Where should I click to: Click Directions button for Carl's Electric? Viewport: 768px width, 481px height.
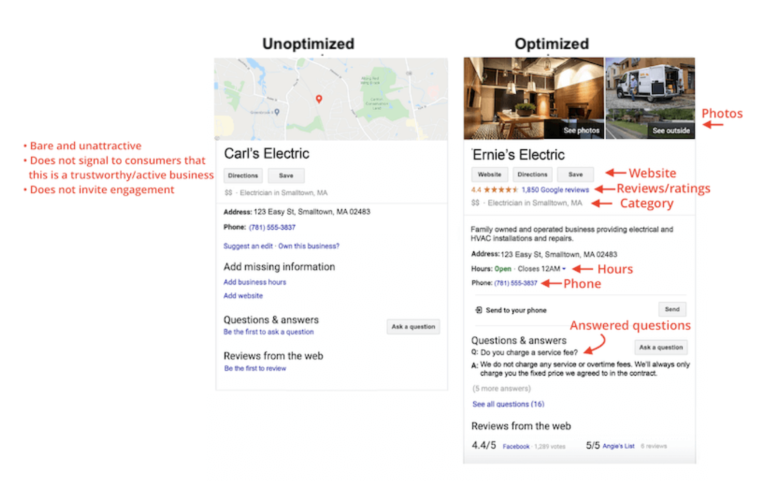pyautogui.click(x=242, y=175)
